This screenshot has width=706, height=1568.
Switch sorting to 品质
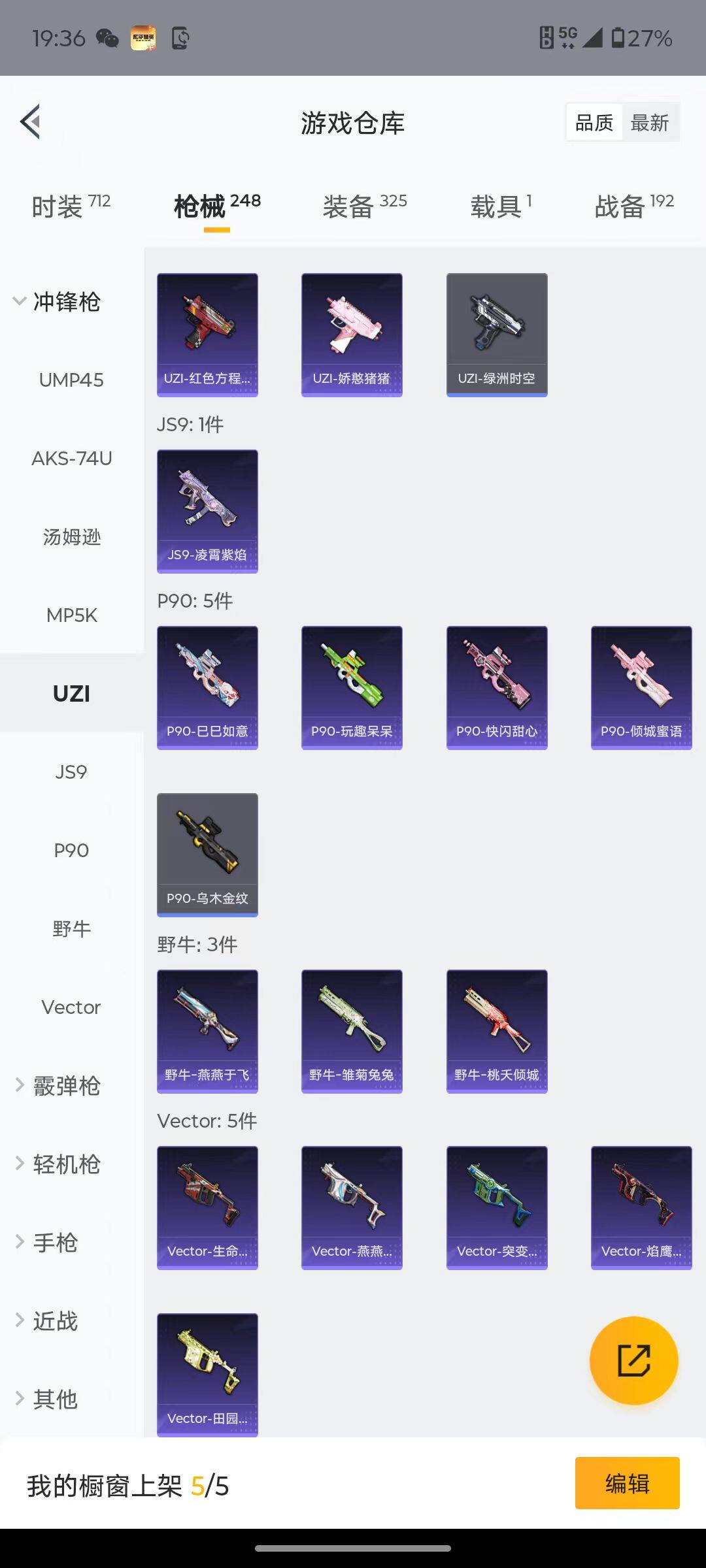(594, 122)
